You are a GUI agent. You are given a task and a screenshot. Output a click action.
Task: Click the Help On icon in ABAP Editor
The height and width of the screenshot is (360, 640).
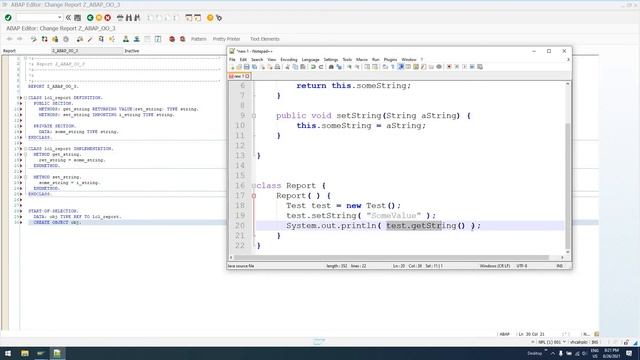158,39
